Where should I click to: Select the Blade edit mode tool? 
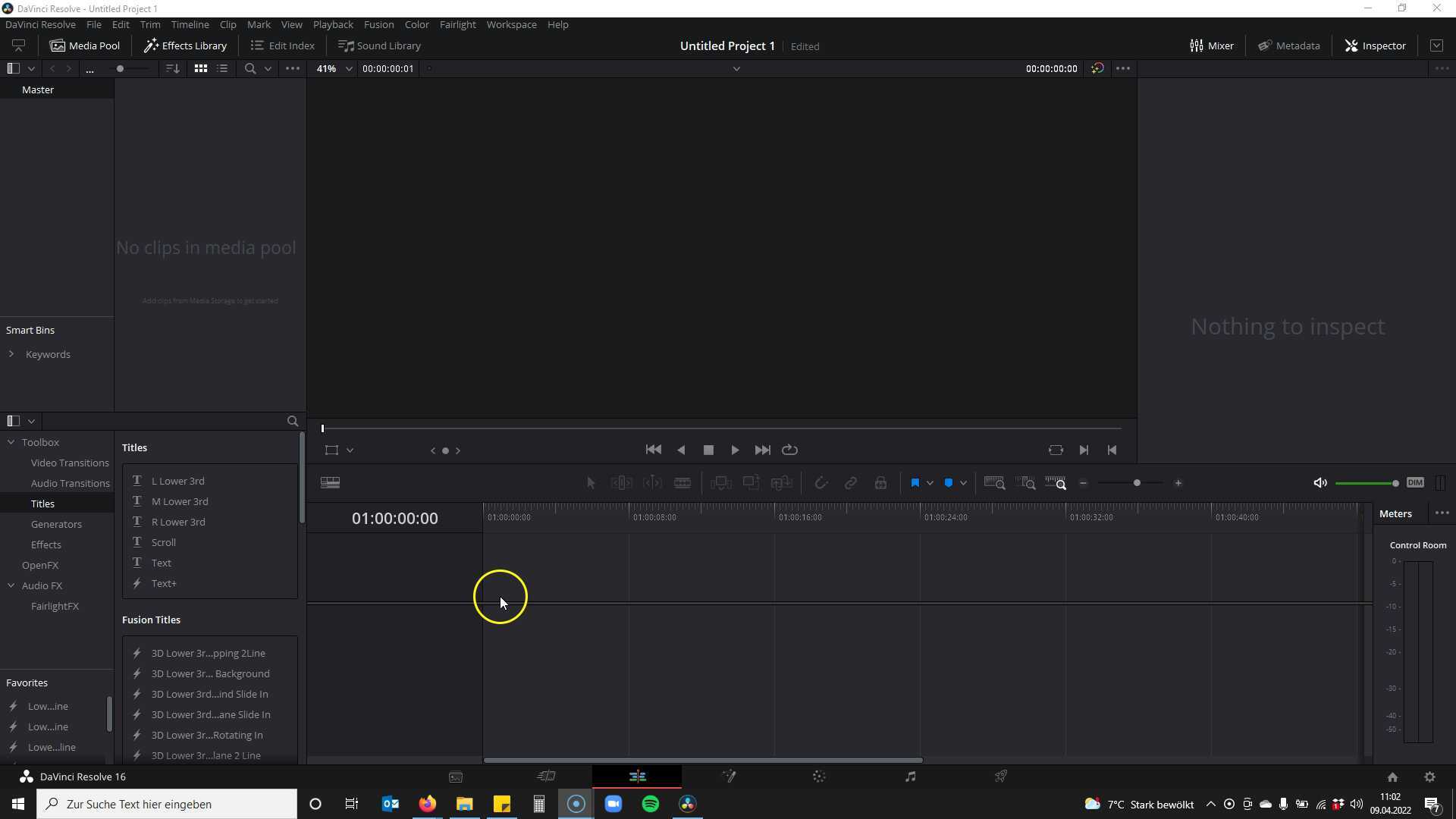[682, 483]
